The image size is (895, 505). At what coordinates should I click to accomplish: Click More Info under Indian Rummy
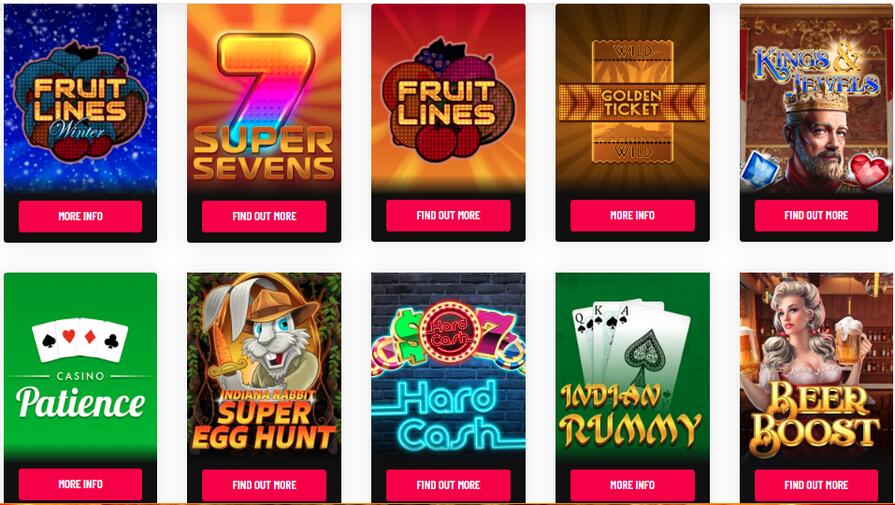tap(632, 485)
